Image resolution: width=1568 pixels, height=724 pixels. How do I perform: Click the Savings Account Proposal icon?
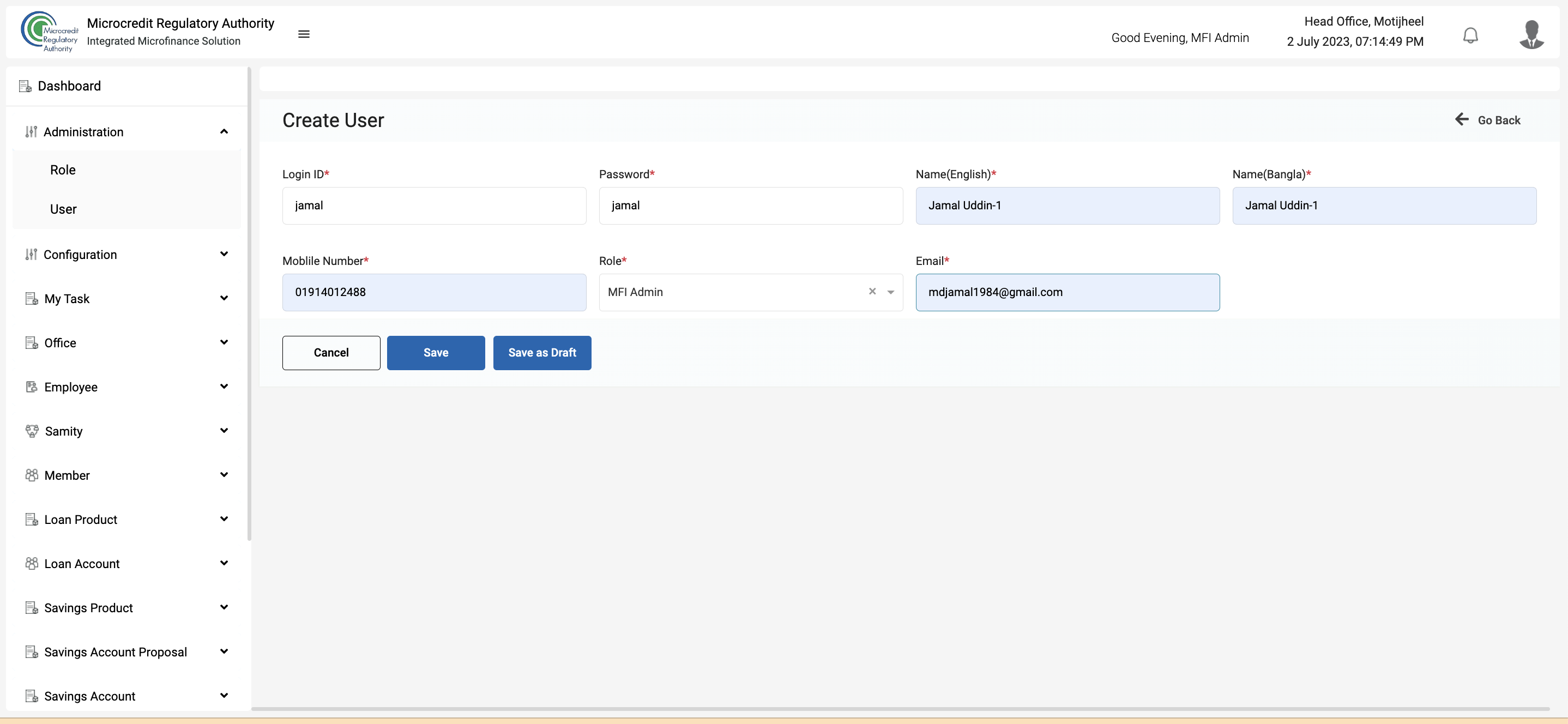[x=32, y=651]
